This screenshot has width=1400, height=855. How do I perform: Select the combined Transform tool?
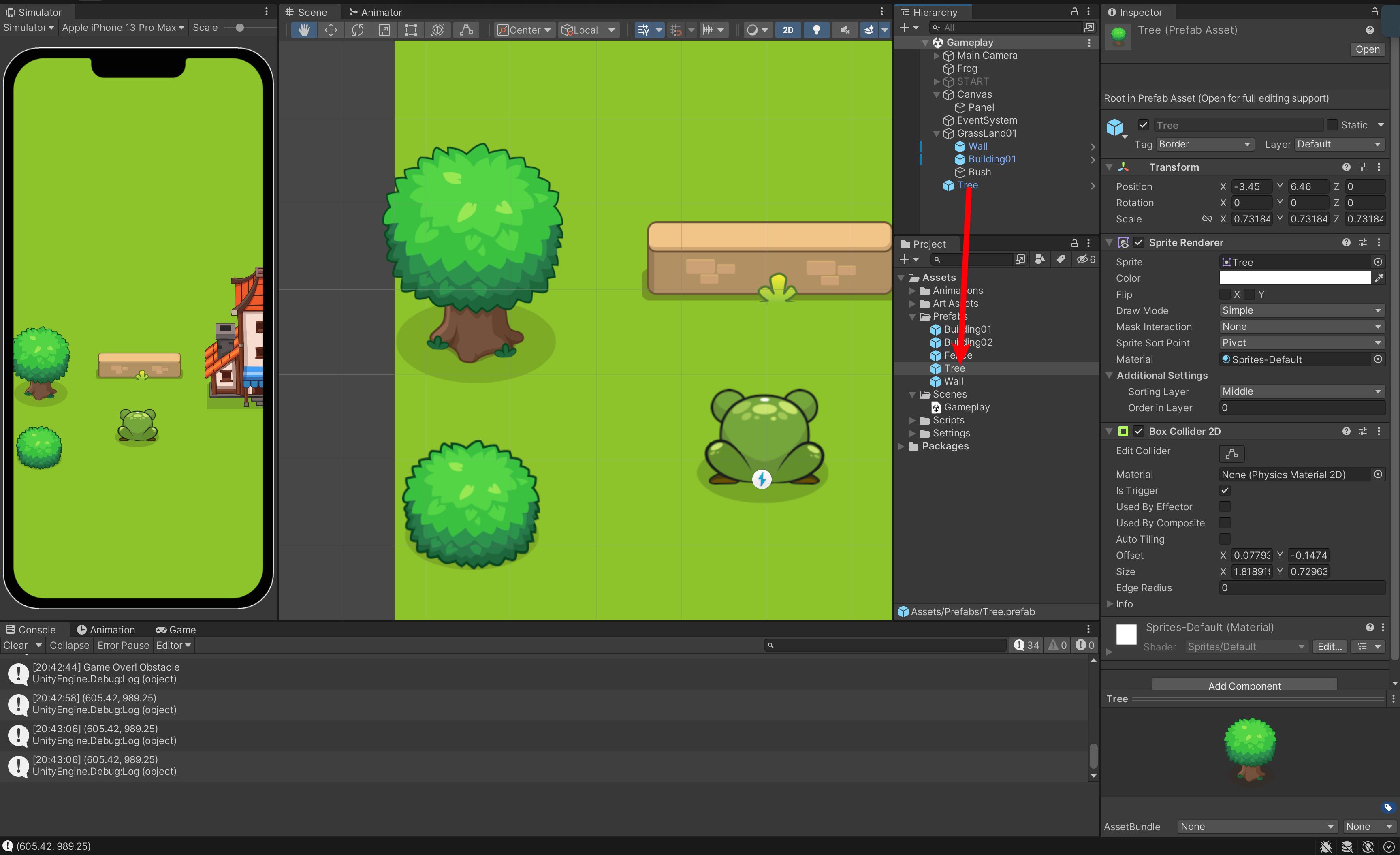pyautogui.click(x=437, y=30)
